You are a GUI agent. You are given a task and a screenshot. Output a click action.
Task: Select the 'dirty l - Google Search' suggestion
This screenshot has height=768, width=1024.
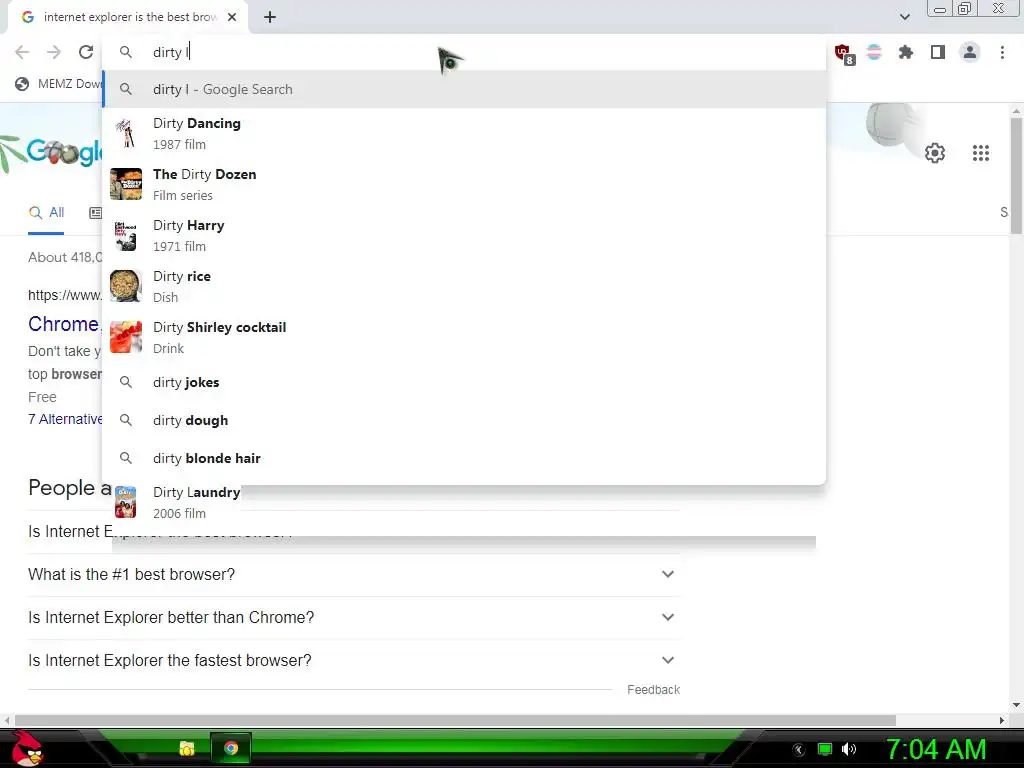(464, 89)
